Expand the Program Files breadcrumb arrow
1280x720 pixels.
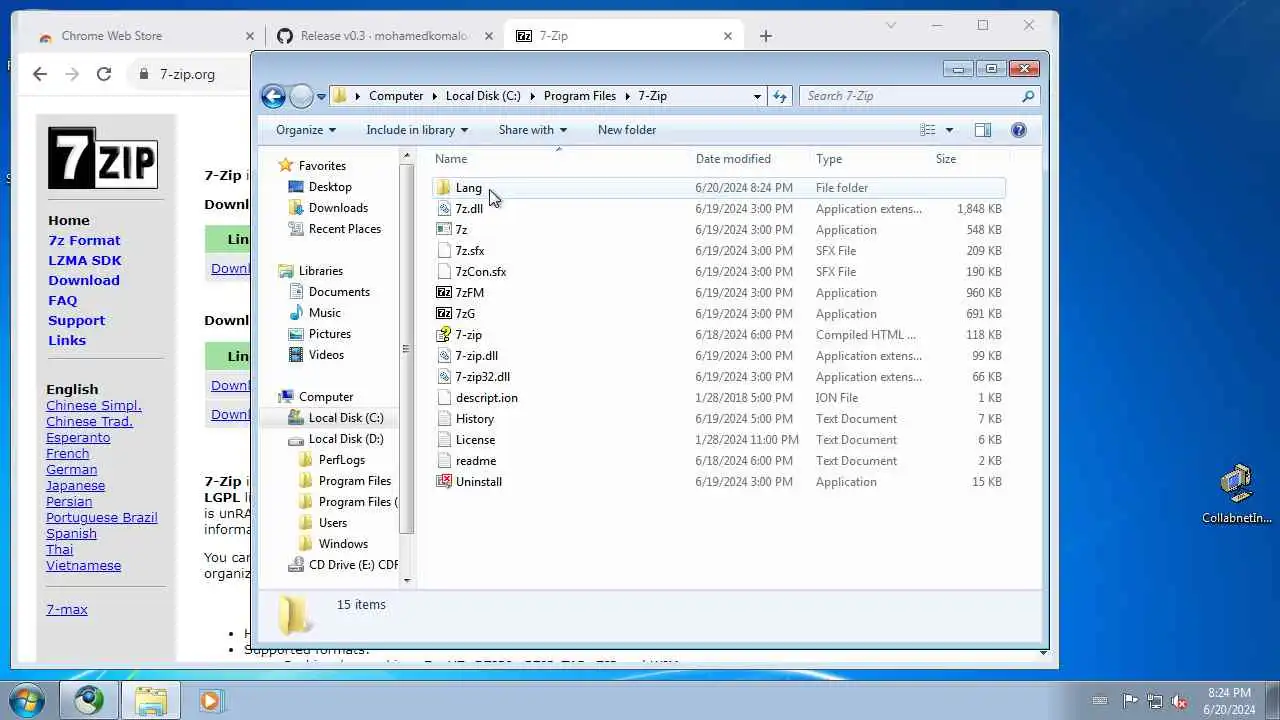pos(627,96)
